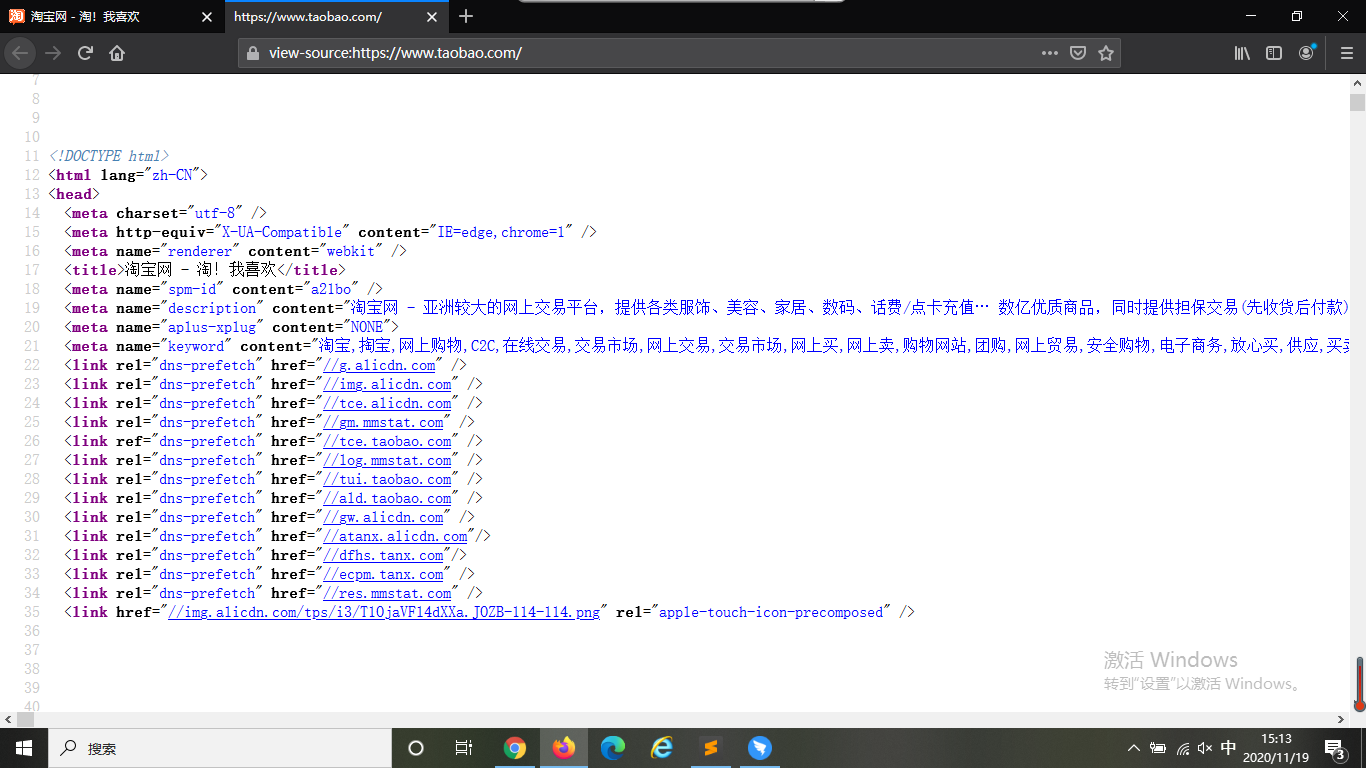Open link //ecpm.tanx.com

(x=383, y=575)
